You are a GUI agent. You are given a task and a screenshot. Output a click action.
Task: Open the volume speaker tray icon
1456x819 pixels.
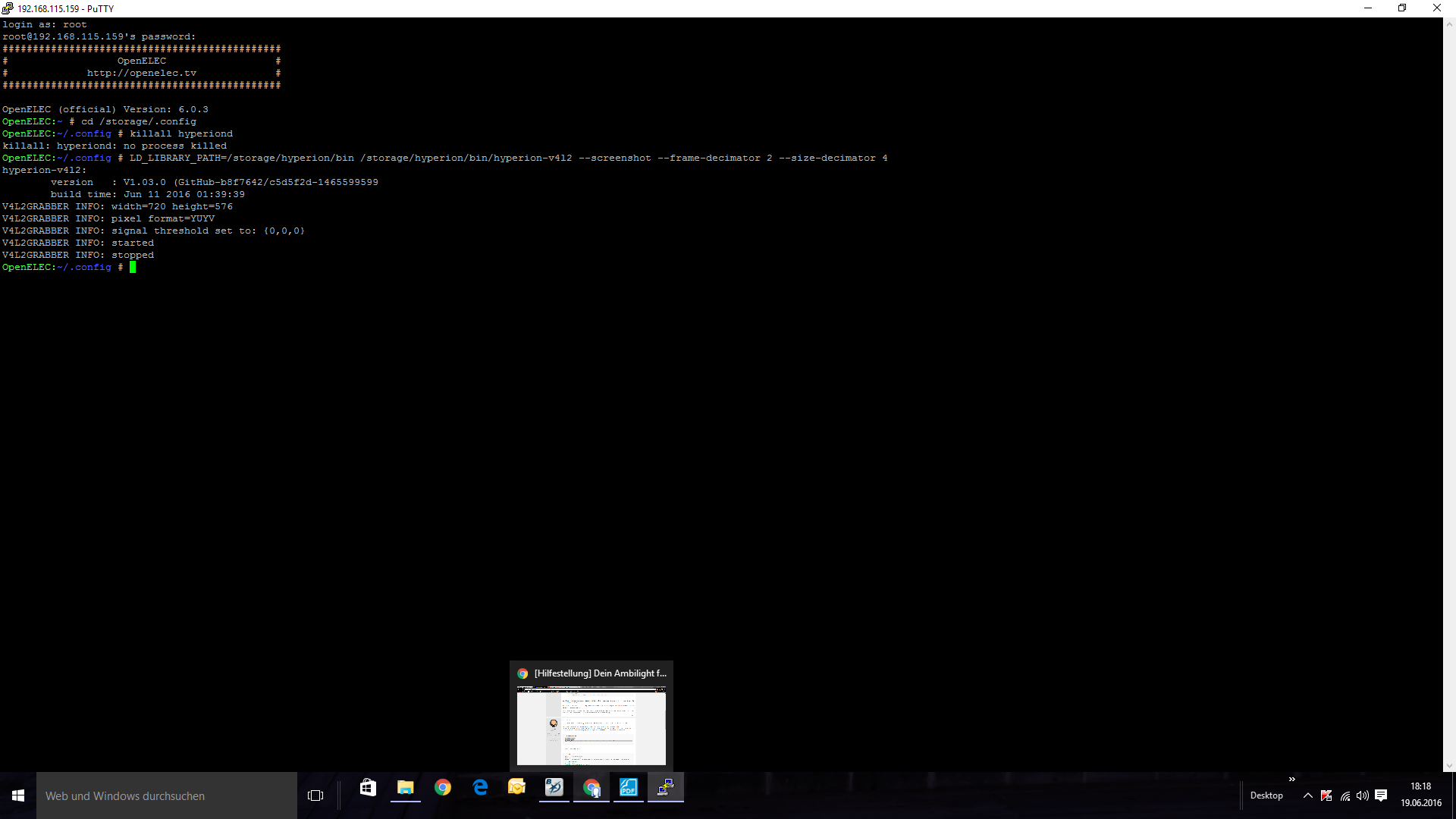[x=1363, y=795]
